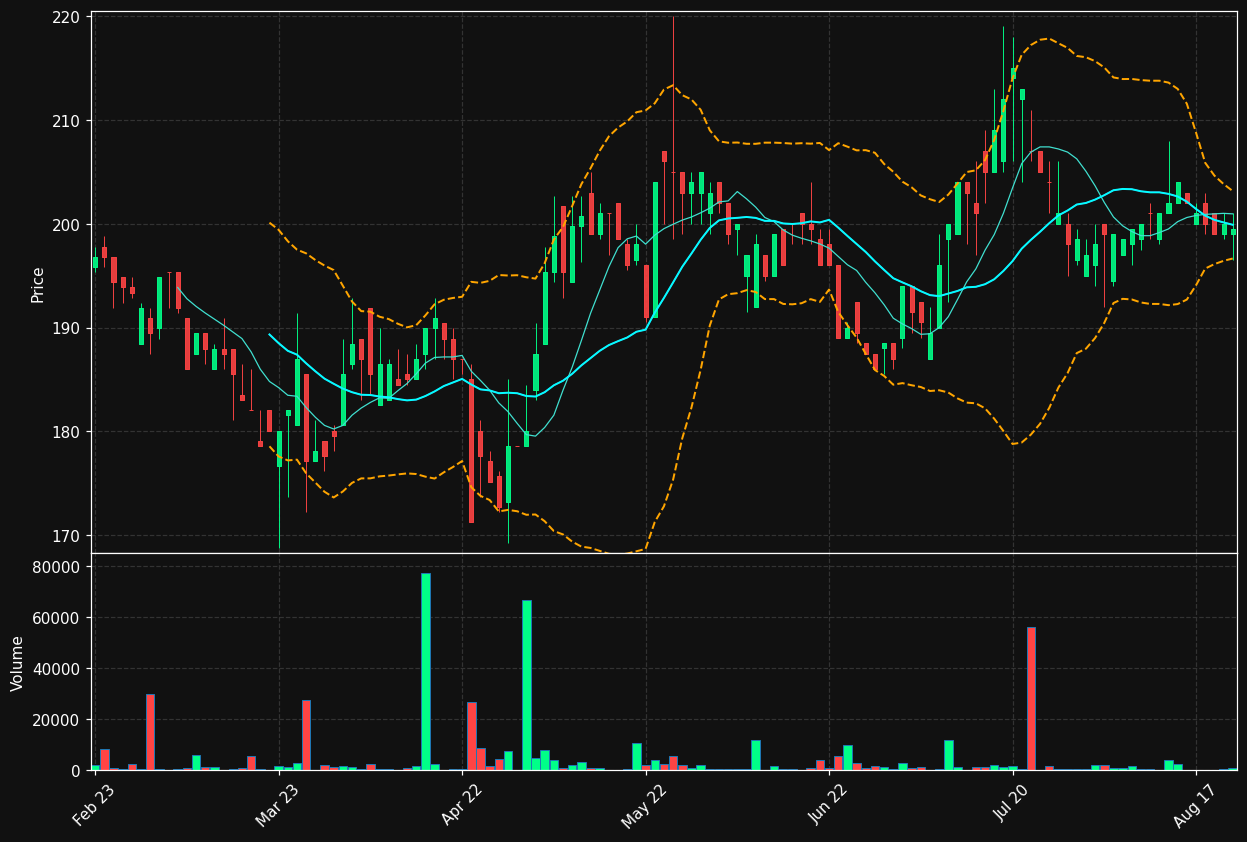
Task: Click the 60000 volume tick label
Action: [x=57, y=618]
